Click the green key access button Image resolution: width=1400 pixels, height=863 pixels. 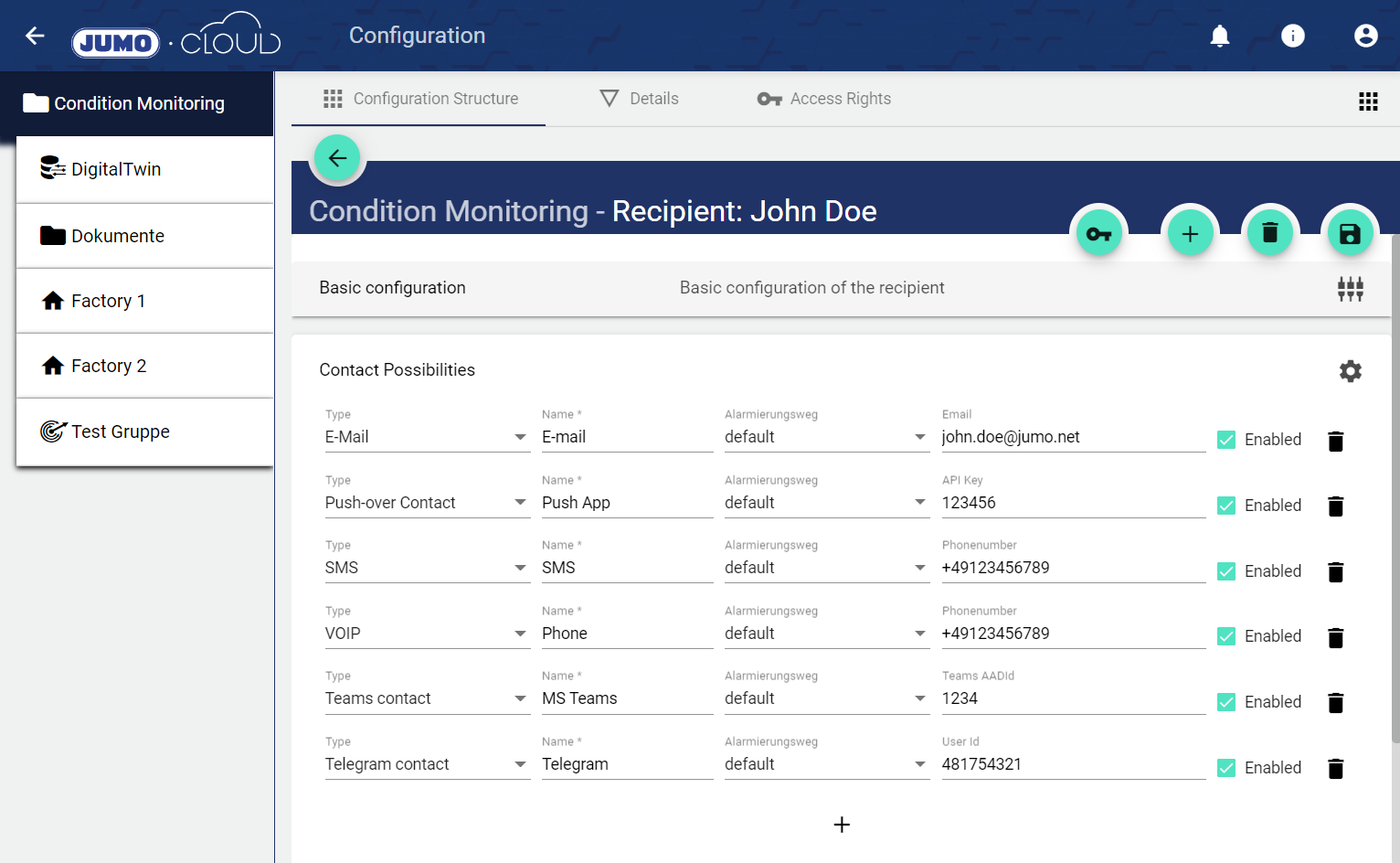pos(1098,234)
